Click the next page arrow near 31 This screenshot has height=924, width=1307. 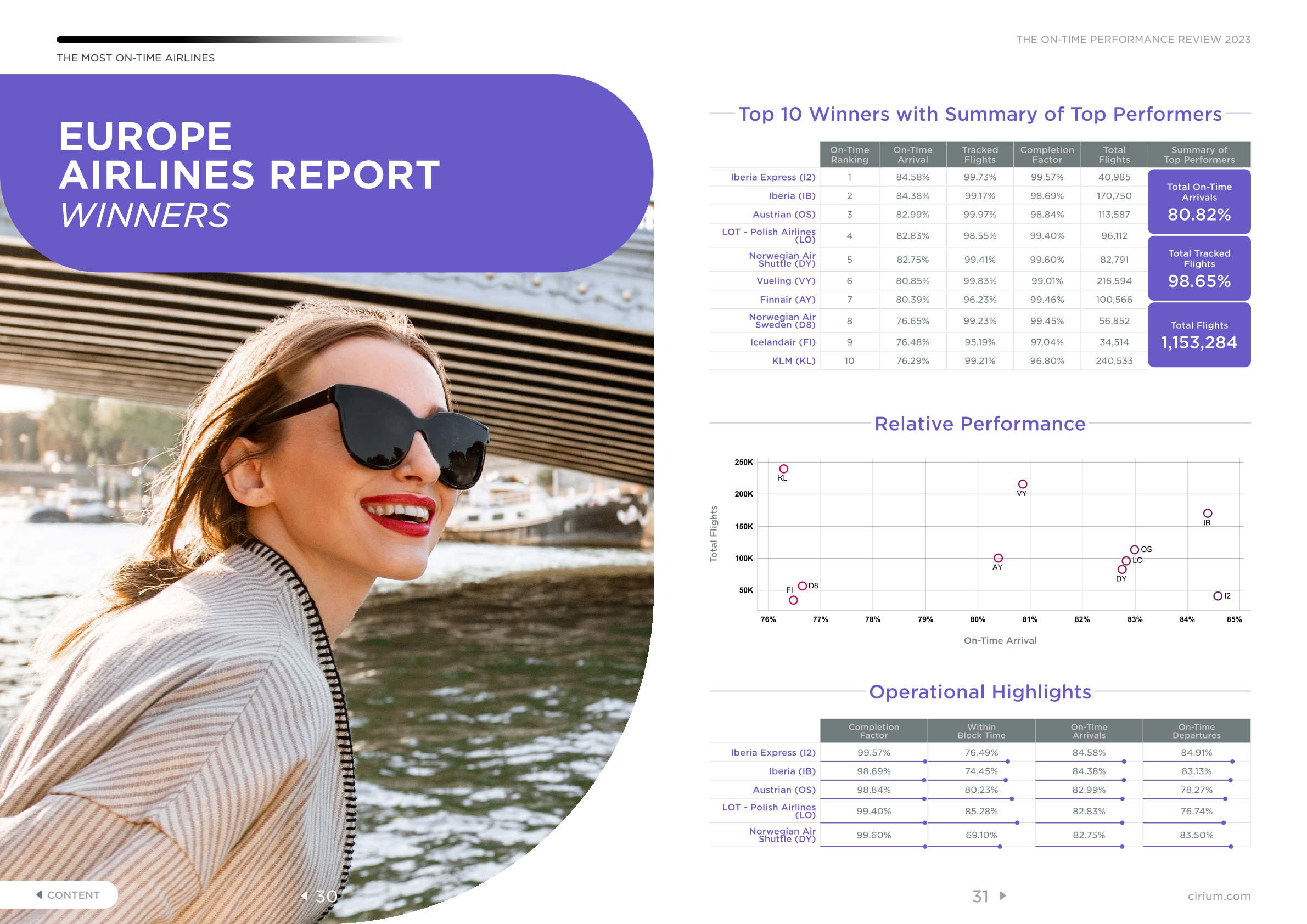pos(1003,895)
